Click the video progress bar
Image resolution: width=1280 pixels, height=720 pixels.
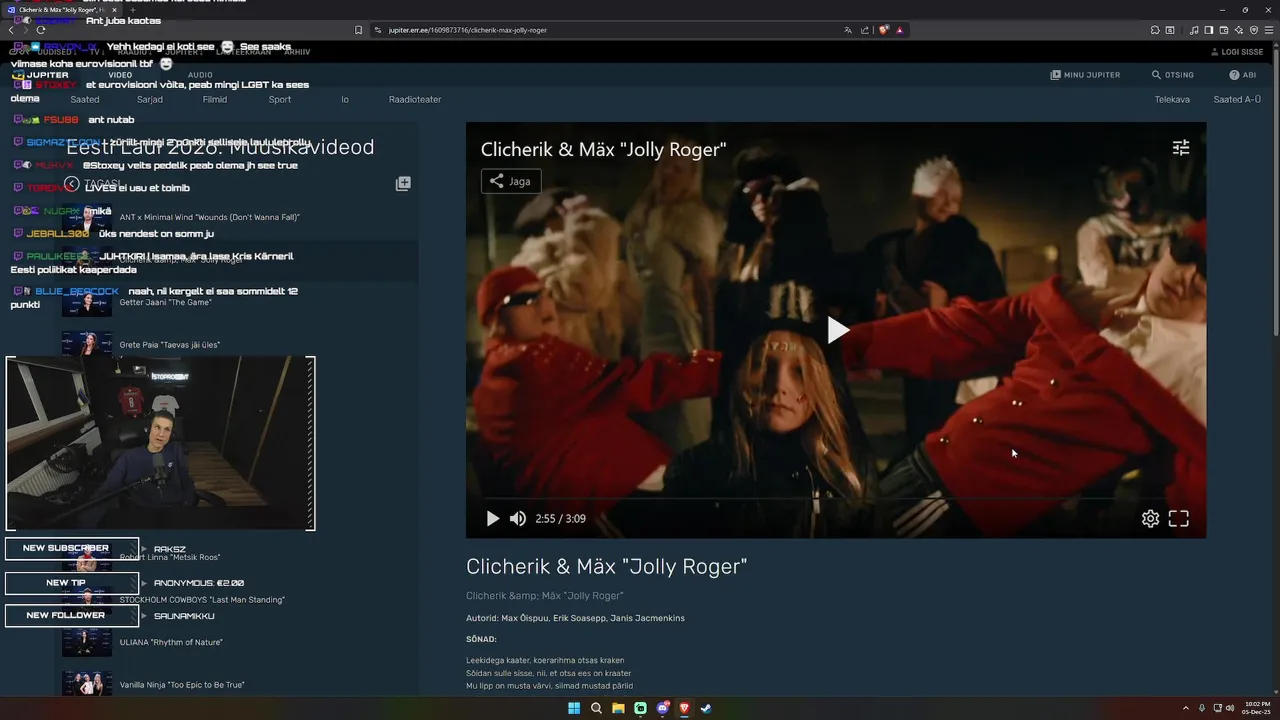835,497
